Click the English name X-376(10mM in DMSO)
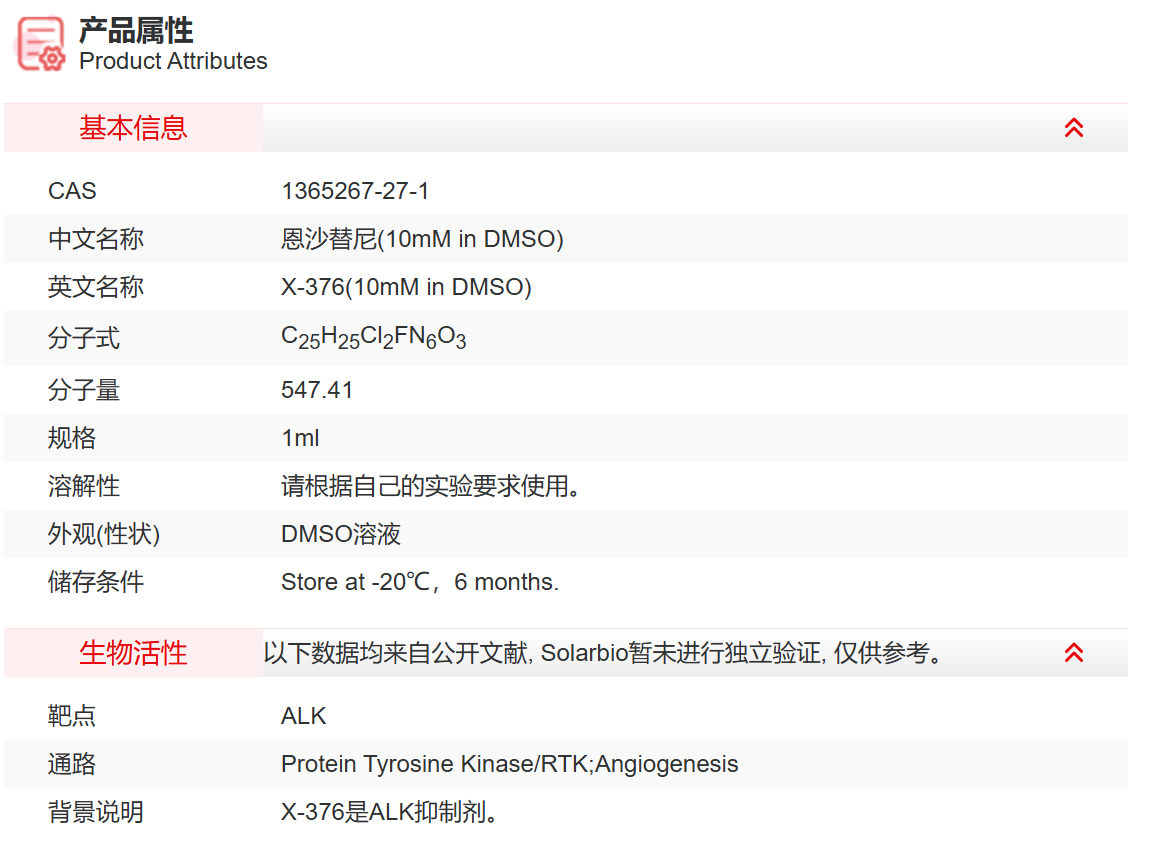Image resolution: width=1149 pixels, height=850 pixels. point(403,287)
